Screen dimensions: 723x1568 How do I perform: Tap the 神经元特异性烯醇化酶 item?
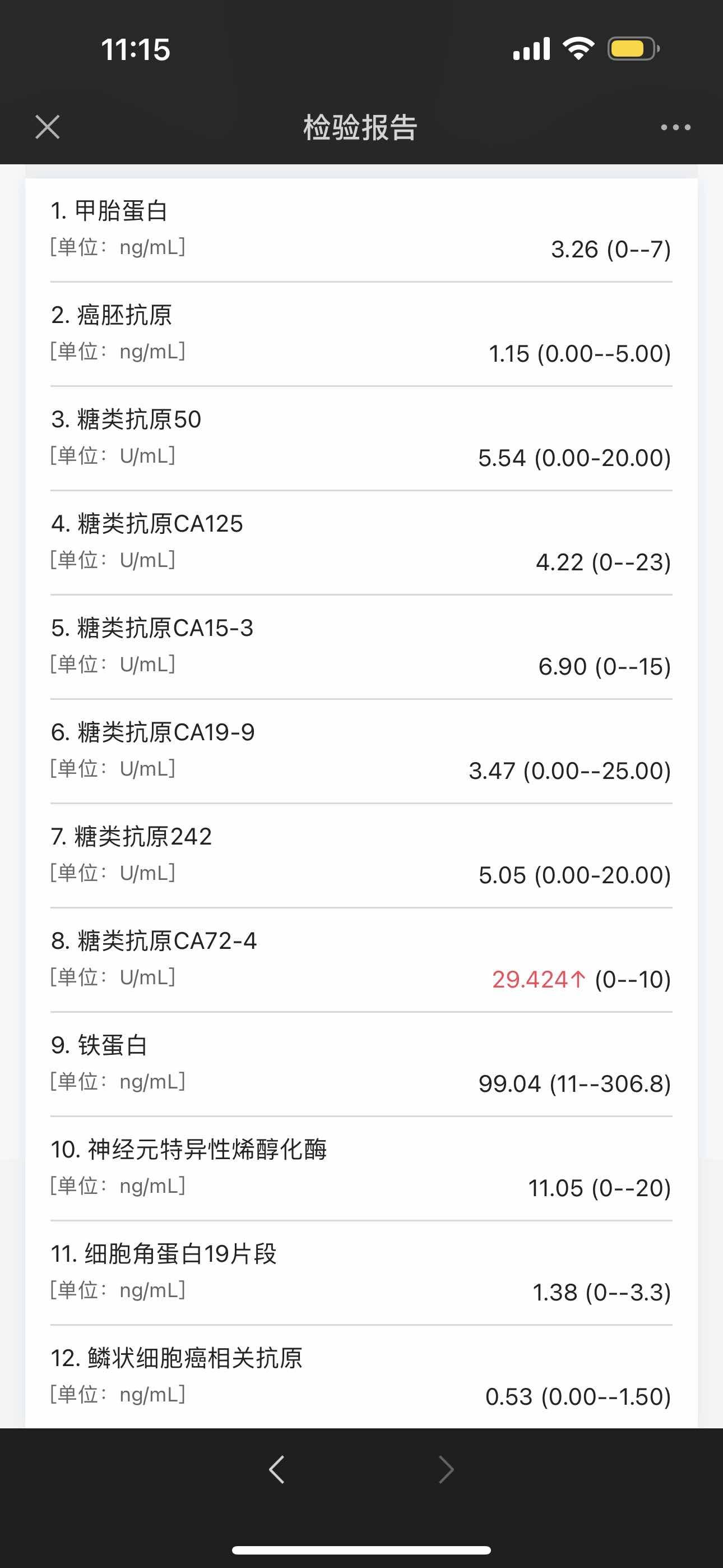(361, 1168)
